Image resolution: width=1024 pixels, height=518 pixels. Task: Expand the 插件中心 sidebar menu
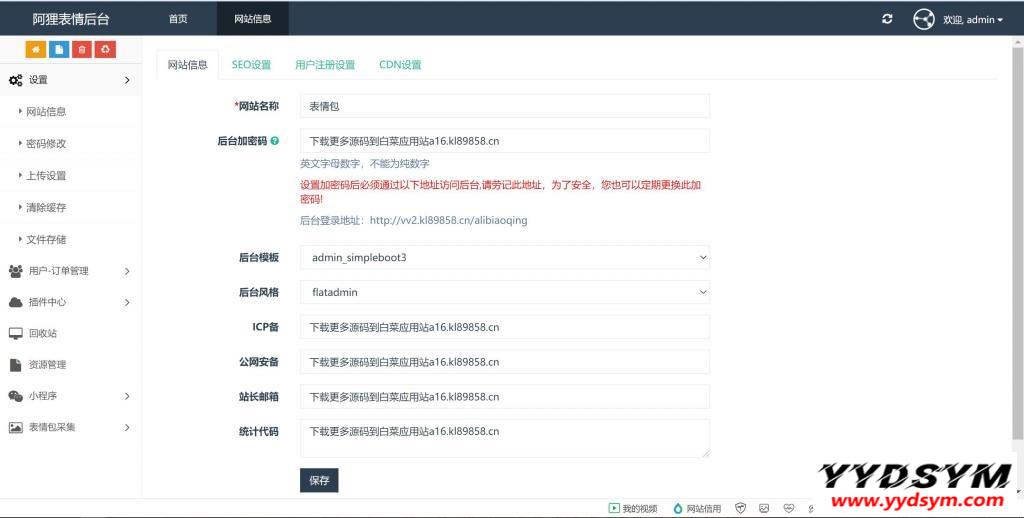tap(70, 302)
